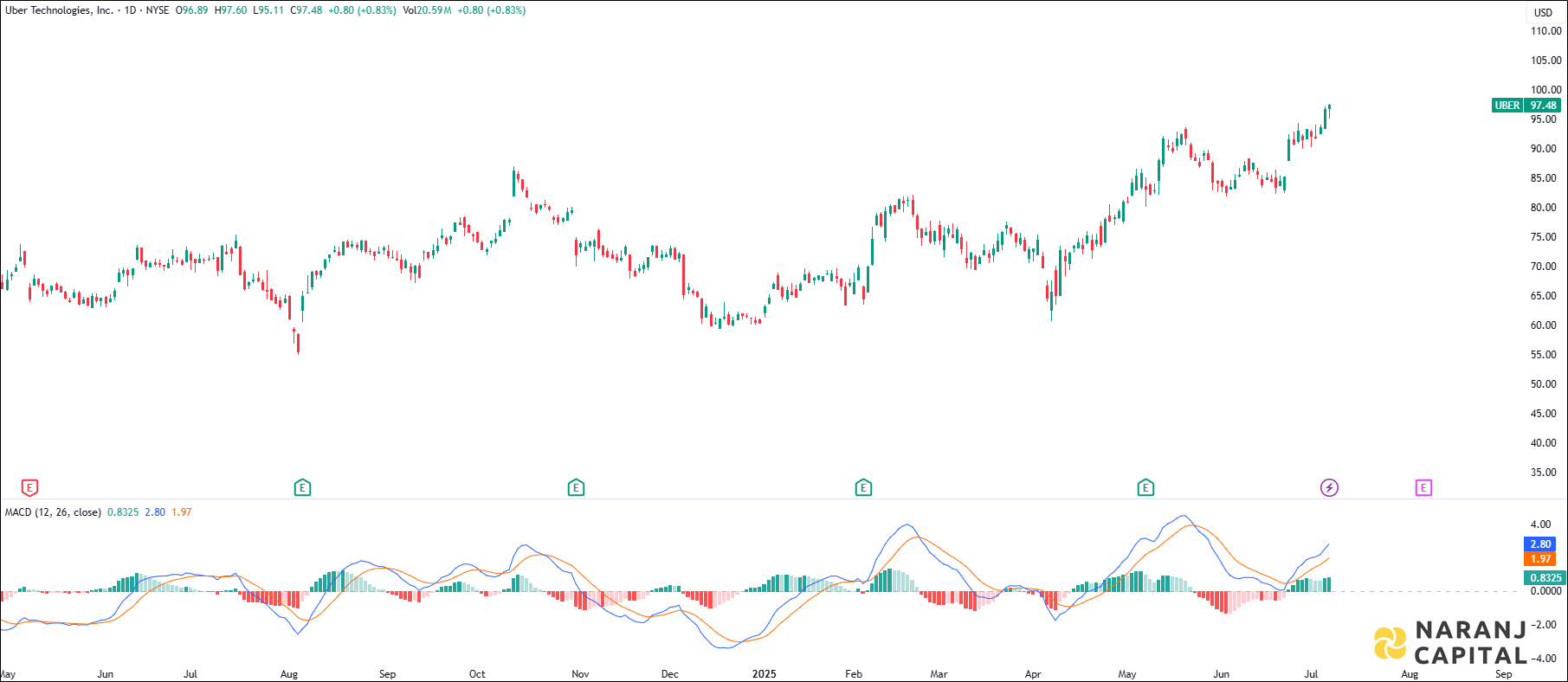Click the O96.89 open value
Image resolution: width=1568 pixels, height=682 pixels.
pos(191,10)
